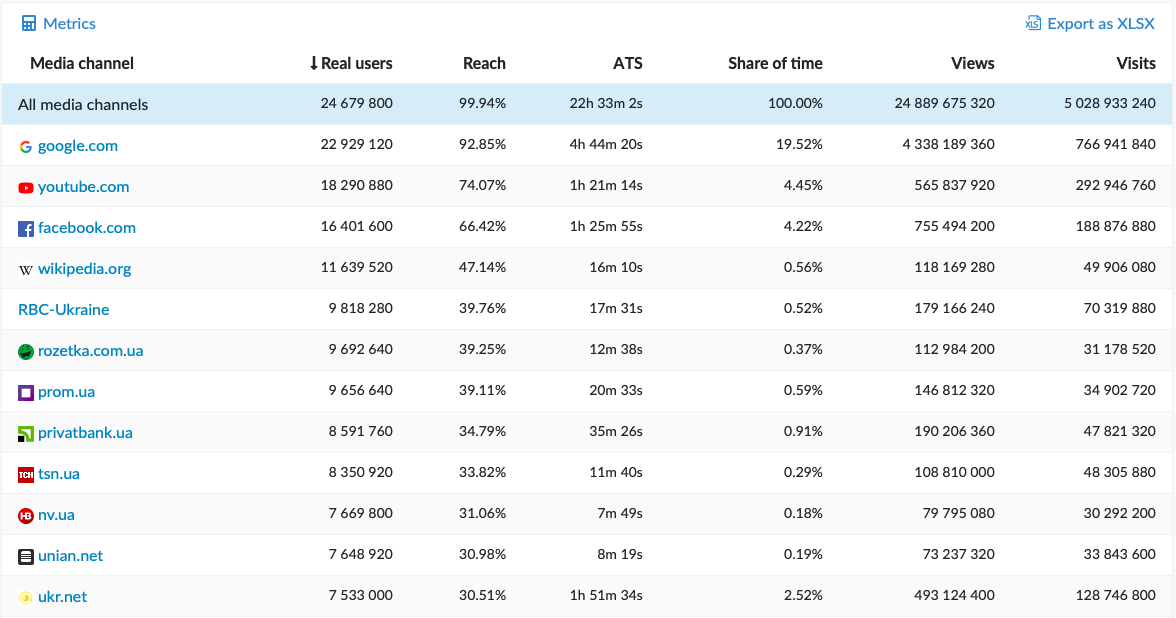Sort by the ATS column header
The height and width of the screenshot is (618, 1176).
click(628, 64)
